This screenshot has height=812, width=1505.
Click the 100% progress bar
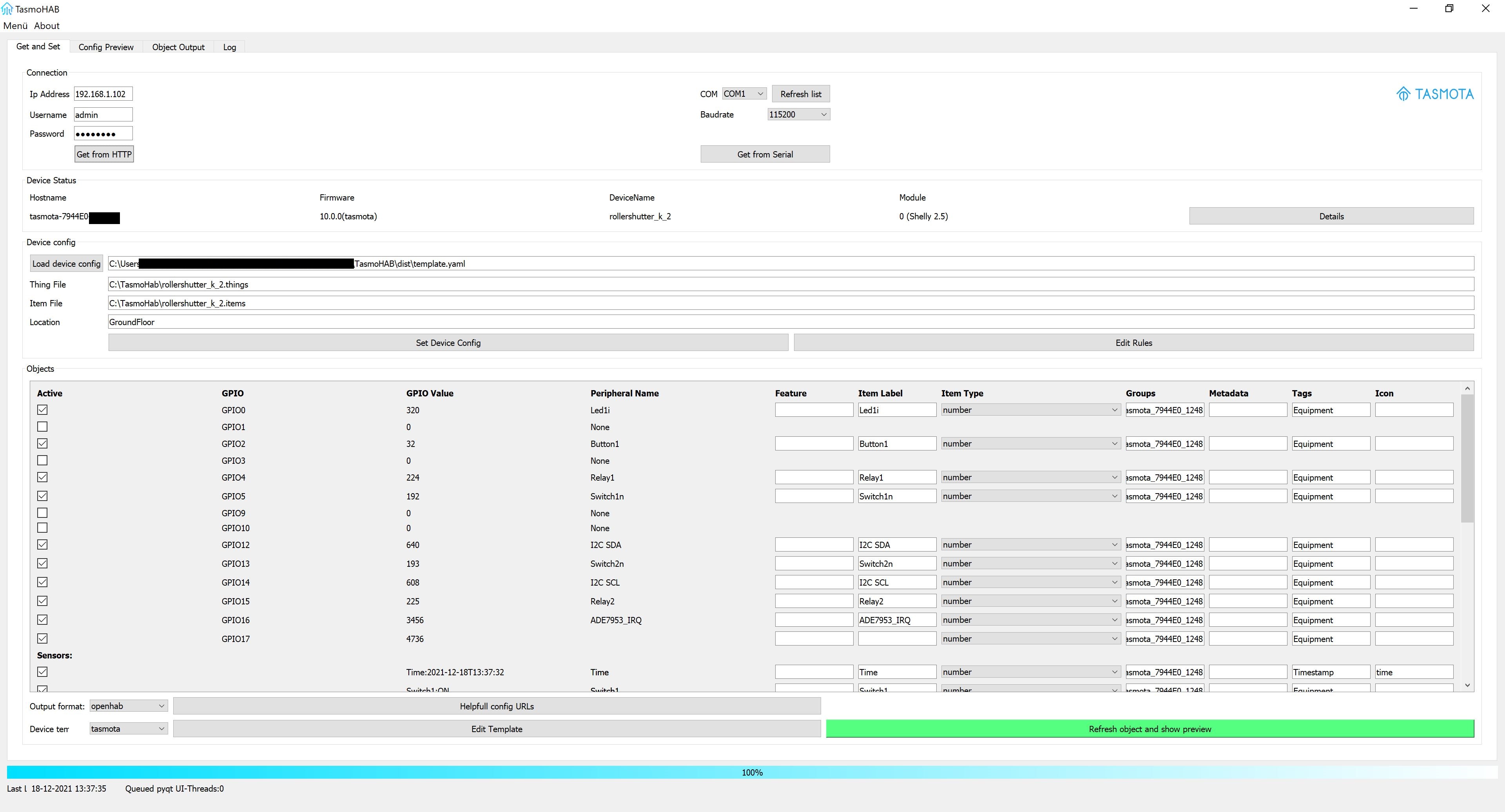pyautogui.click(x=752, y=772)
